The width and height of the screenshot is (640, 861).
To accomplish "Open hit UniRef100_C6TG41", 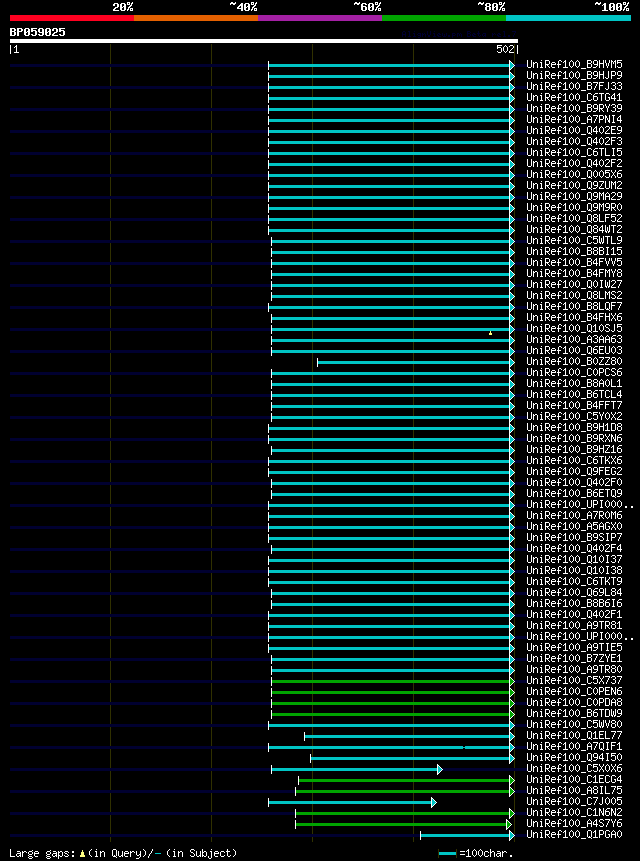I will click(574, 98).
